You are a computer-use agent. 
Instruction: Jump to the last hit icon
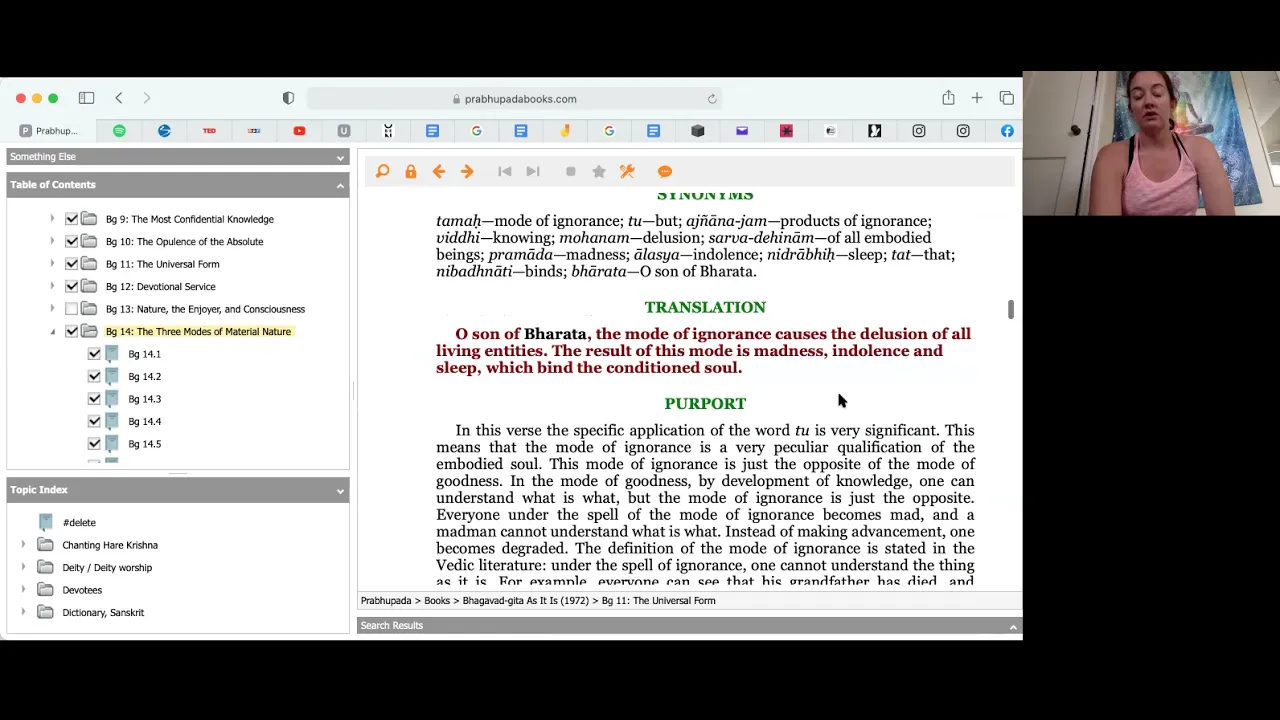pos(533,171)
